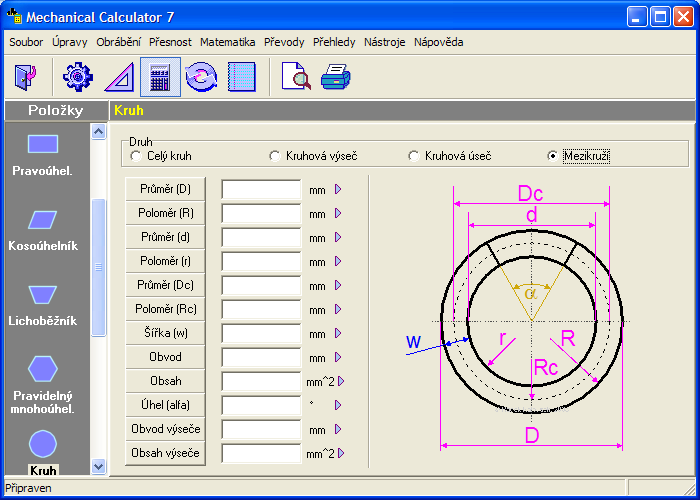The width and height of the screenshot is (700, 500).
Task: Click the Obvod button
Action: click(165, 357)
